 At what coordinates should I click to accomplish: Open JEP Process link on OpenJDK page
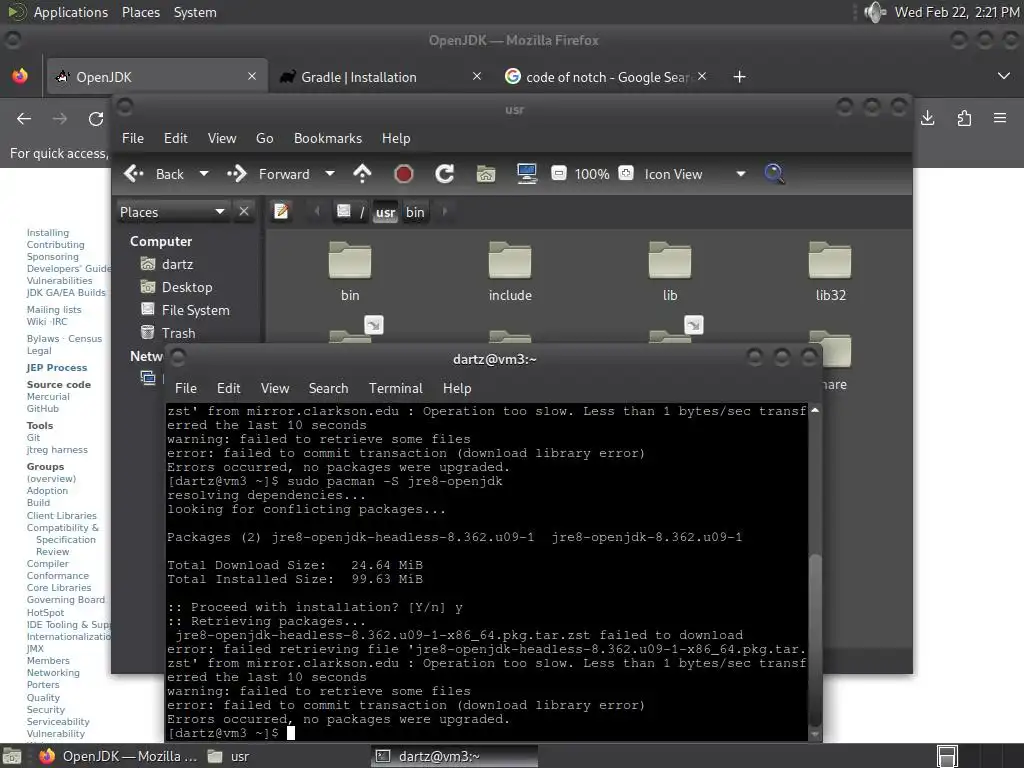coord(57,368)
